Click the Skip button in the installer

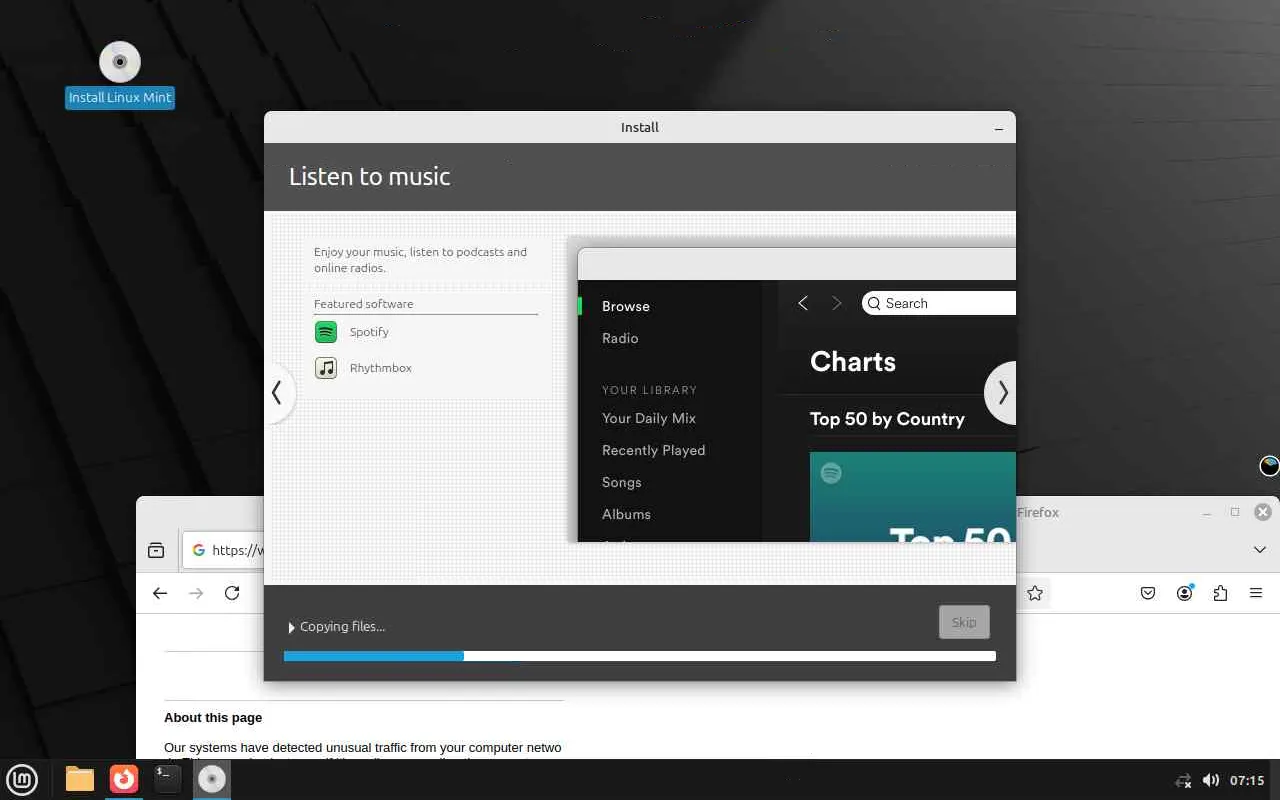point(964,622)
